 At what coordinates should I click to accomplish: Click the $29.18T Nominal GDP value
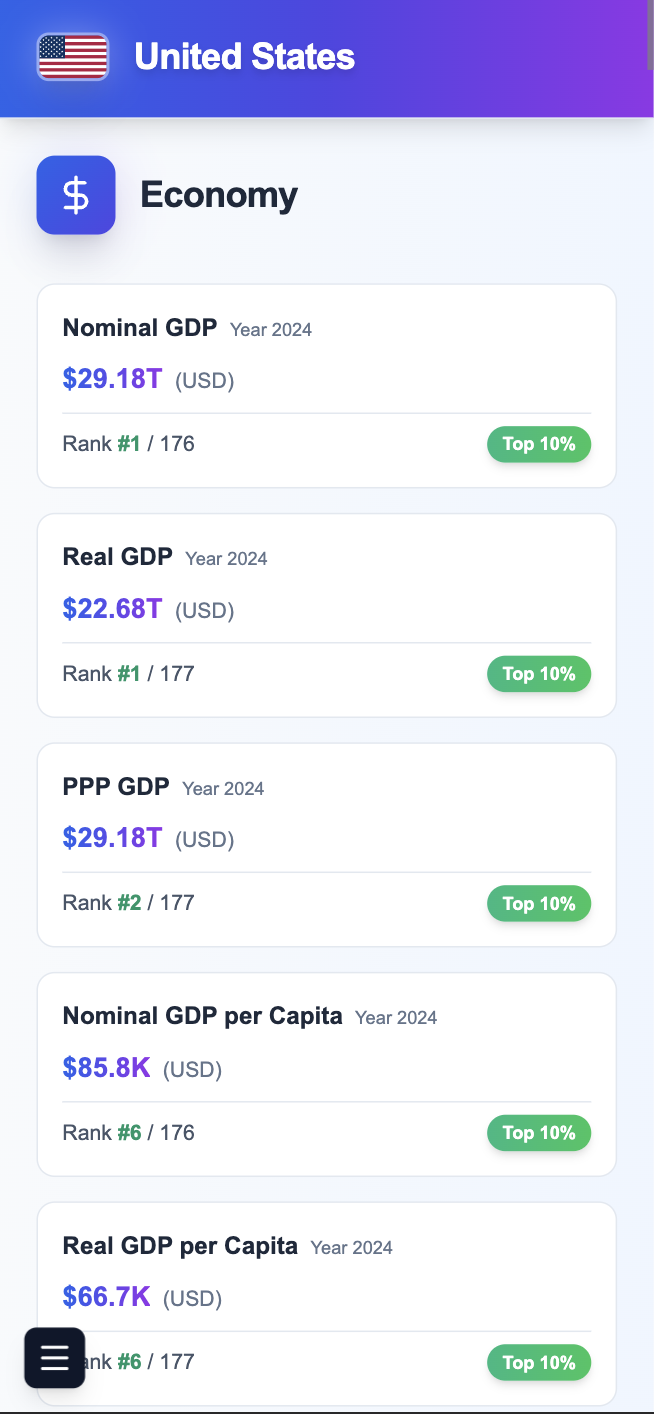(x=112, y=380)
